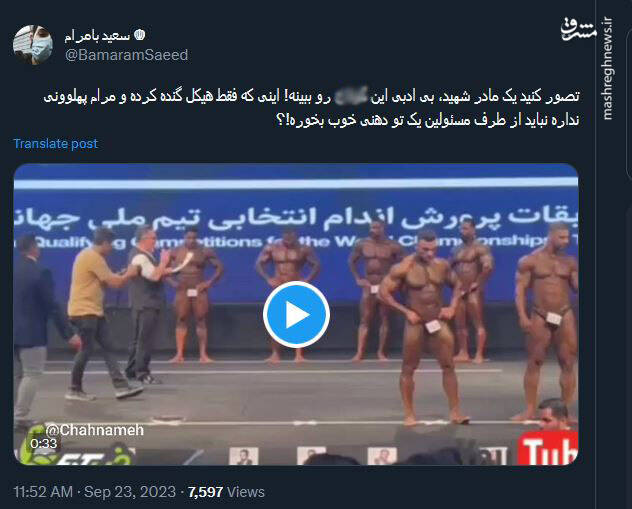This screenshot has width=632, height=509.
Task: Translate the post with Translate post
Action: (56, 143)
